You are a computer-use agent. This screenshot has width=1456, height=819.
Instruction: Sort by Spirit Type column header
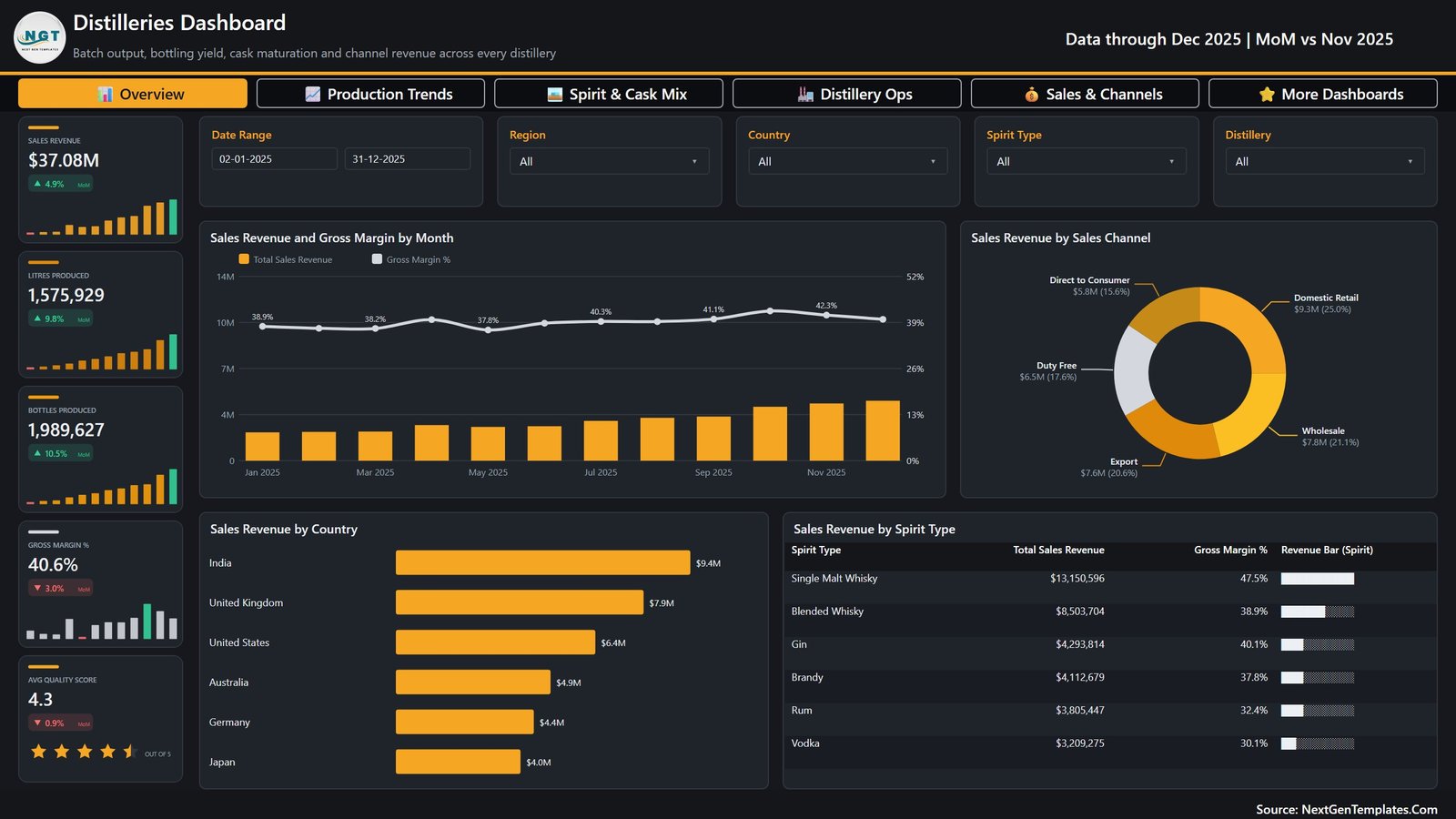(816, 550)
